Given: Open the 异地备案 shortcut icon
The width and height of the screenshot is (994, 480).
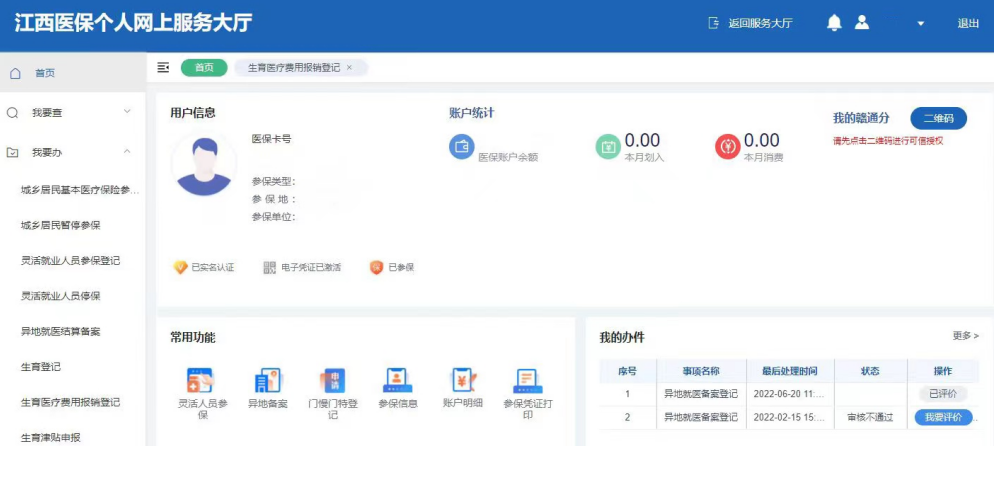Looking at the screenshot, I should click(x=267, y=380).
